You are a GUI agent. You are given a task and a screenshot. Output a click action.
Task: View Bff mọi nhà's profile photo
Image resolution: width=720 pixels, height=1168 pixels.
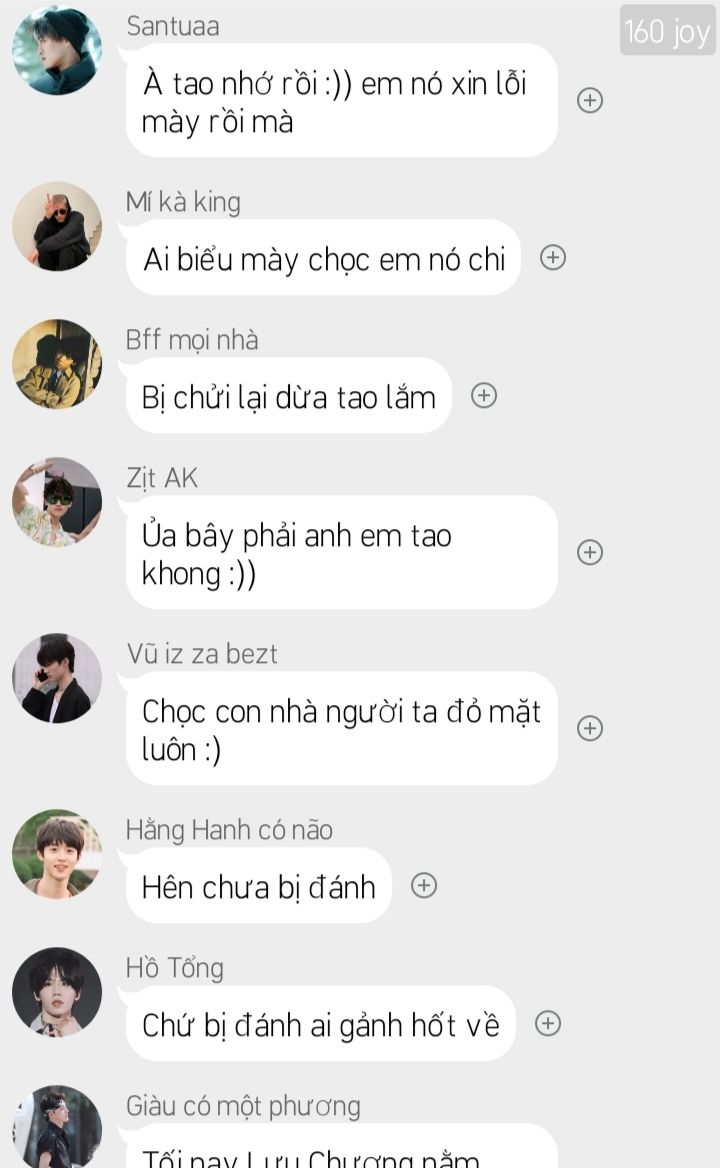[x=57, y=364]
